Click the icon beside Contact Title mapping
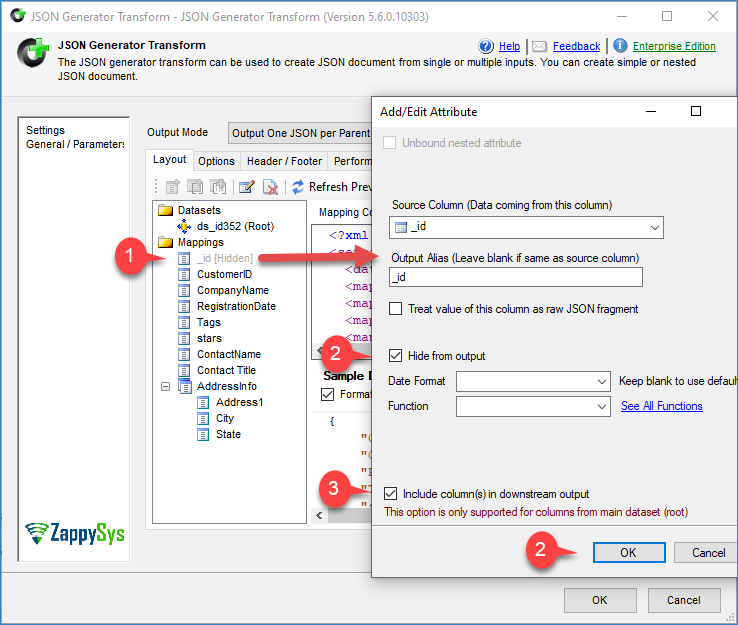 [184, 370]
